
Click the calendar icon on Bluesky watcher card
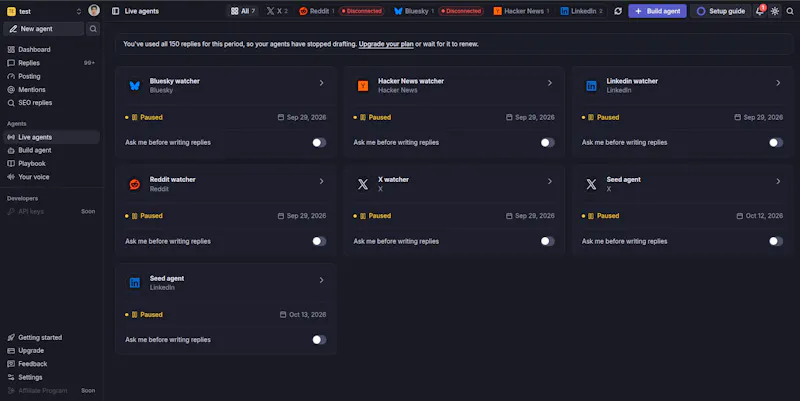tap(281, 117)
